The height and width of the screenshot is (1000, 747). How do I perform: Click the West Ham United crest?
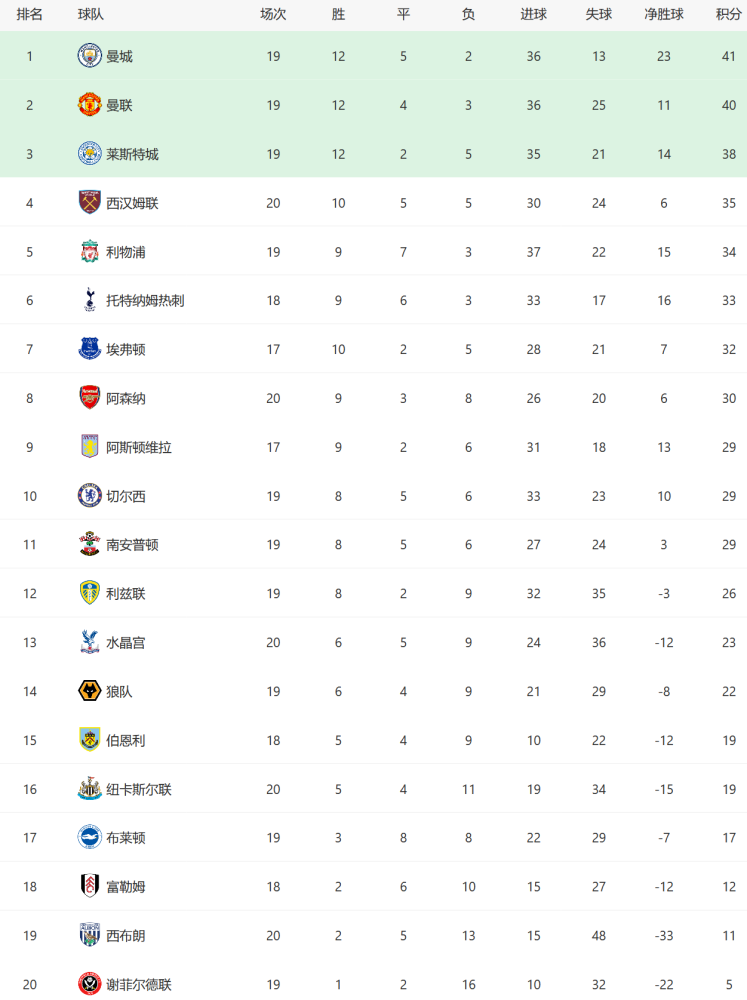click(x=89, y=203)
